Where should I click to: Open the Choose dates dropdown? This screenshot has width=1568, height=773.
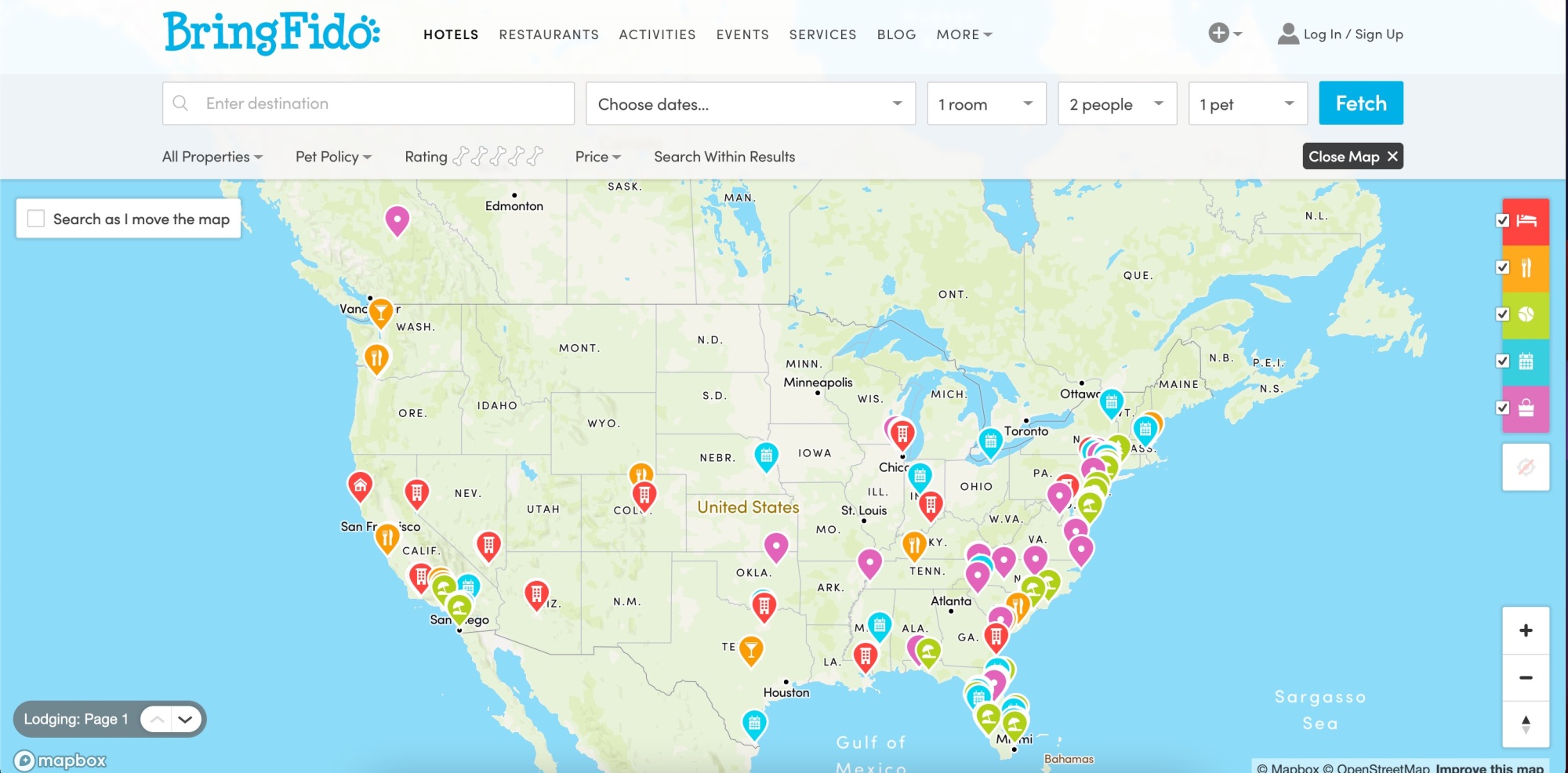click(x=750, y=103)
